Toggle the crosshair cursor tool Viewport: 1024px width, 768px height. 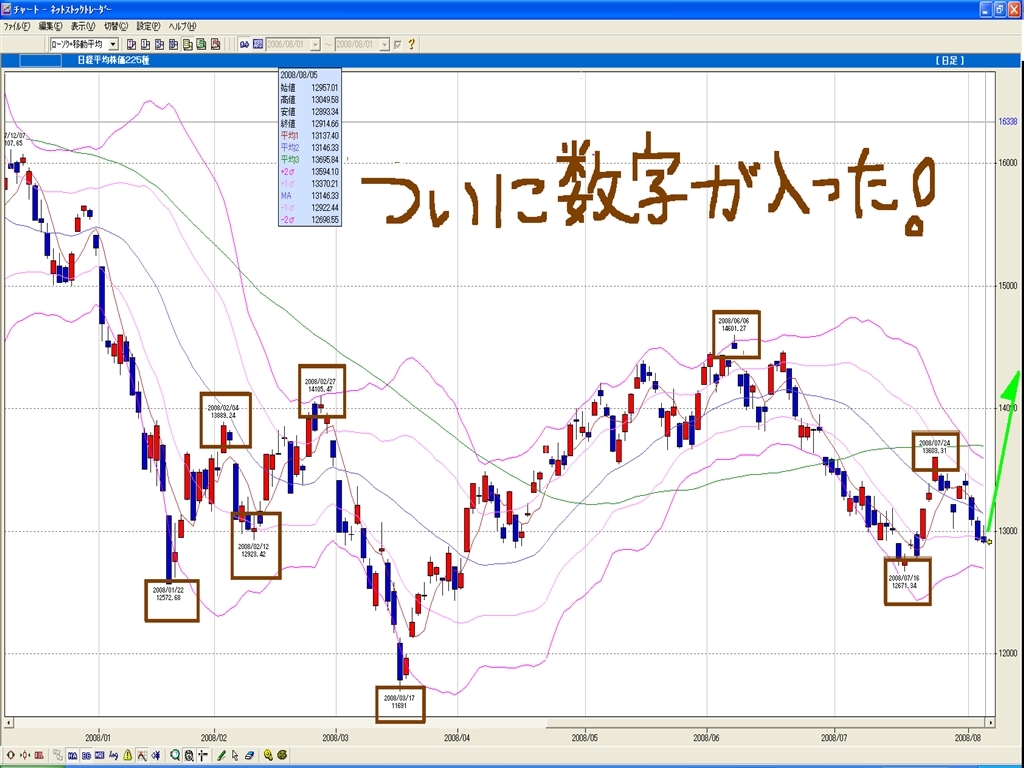point(202,756)
